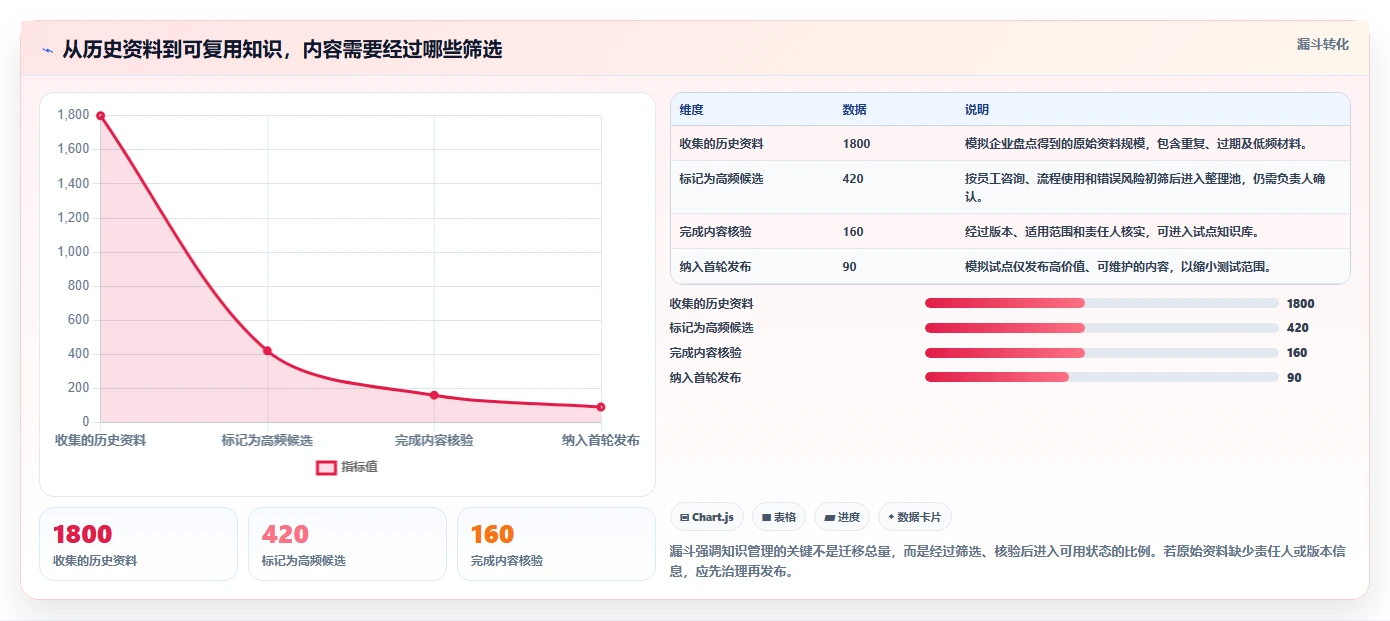Click description starting 经过版本、适用范围
Image resolution: width=1390 pixels, height=621 pixels.
[x=1112, y=232]
